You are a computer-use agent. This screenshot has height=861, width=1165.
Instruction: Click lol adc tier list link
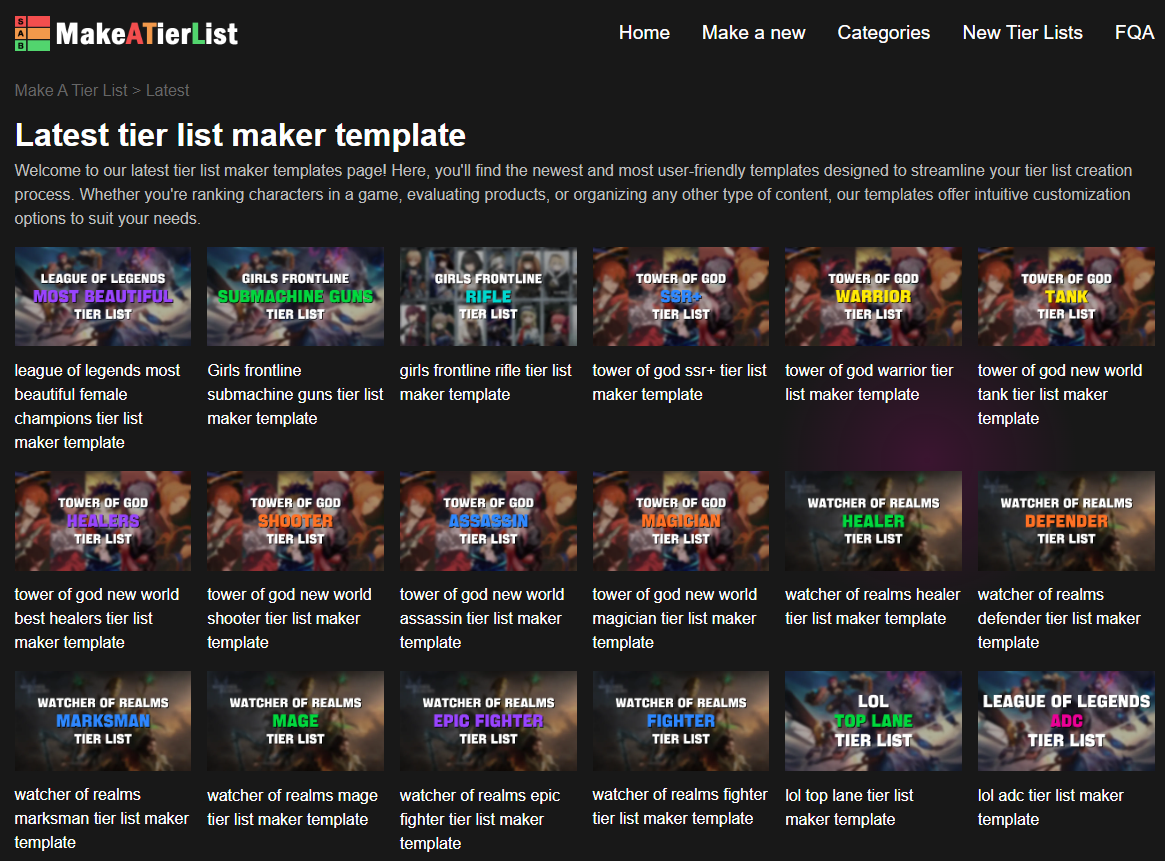[x=1051, y=807]
